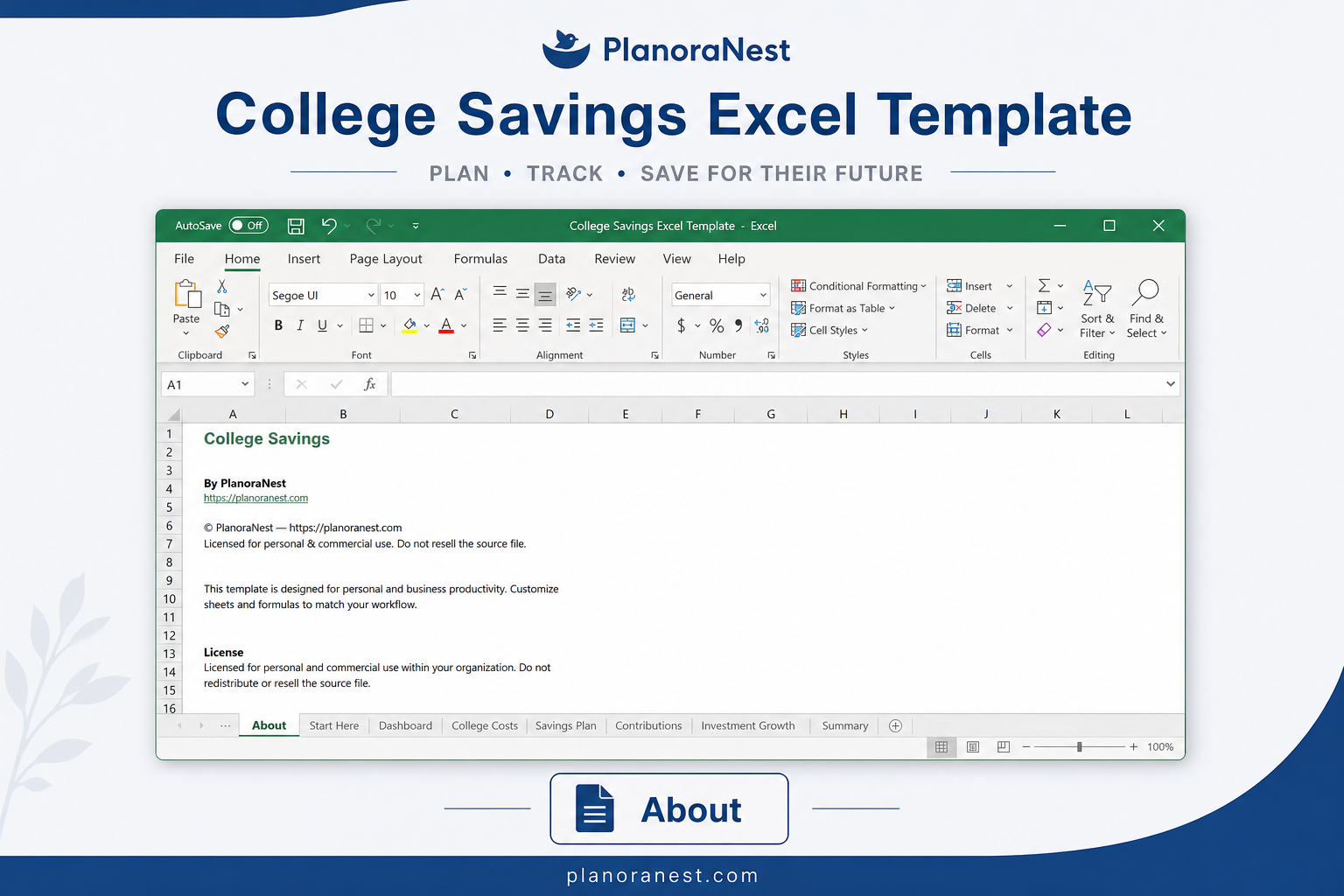Toggle Align Right horizontal alignment
The image size is (1344, 896).
click(x=545, y=325)
